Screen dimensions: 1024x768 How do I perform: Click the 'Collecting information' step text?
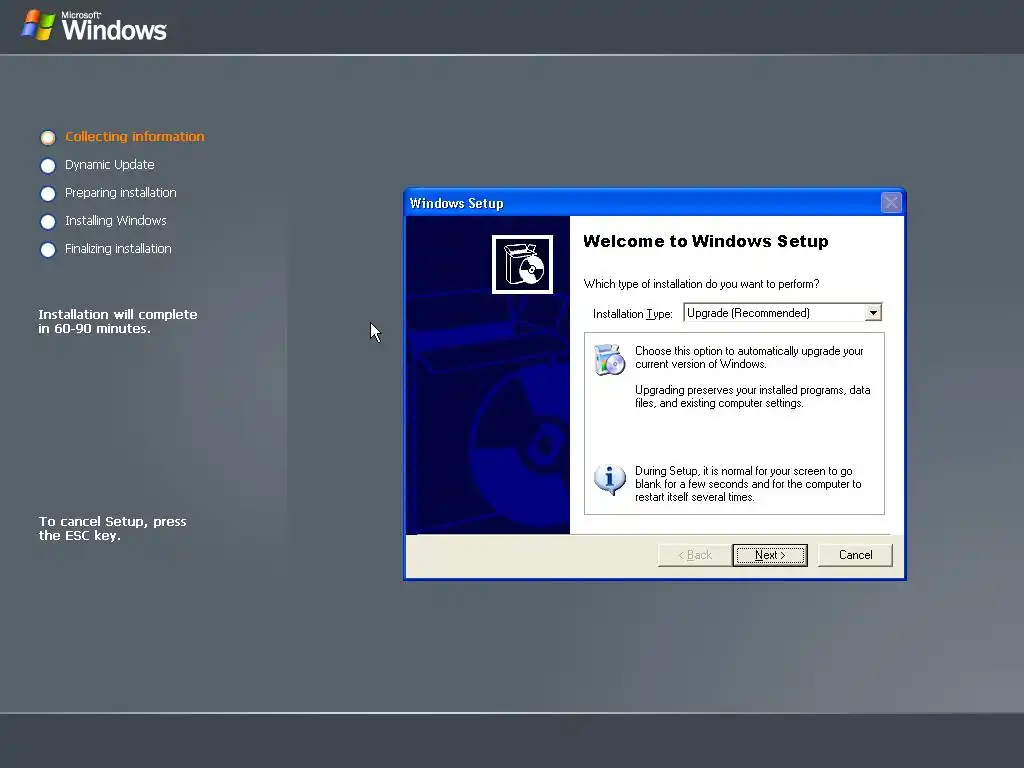135,136
